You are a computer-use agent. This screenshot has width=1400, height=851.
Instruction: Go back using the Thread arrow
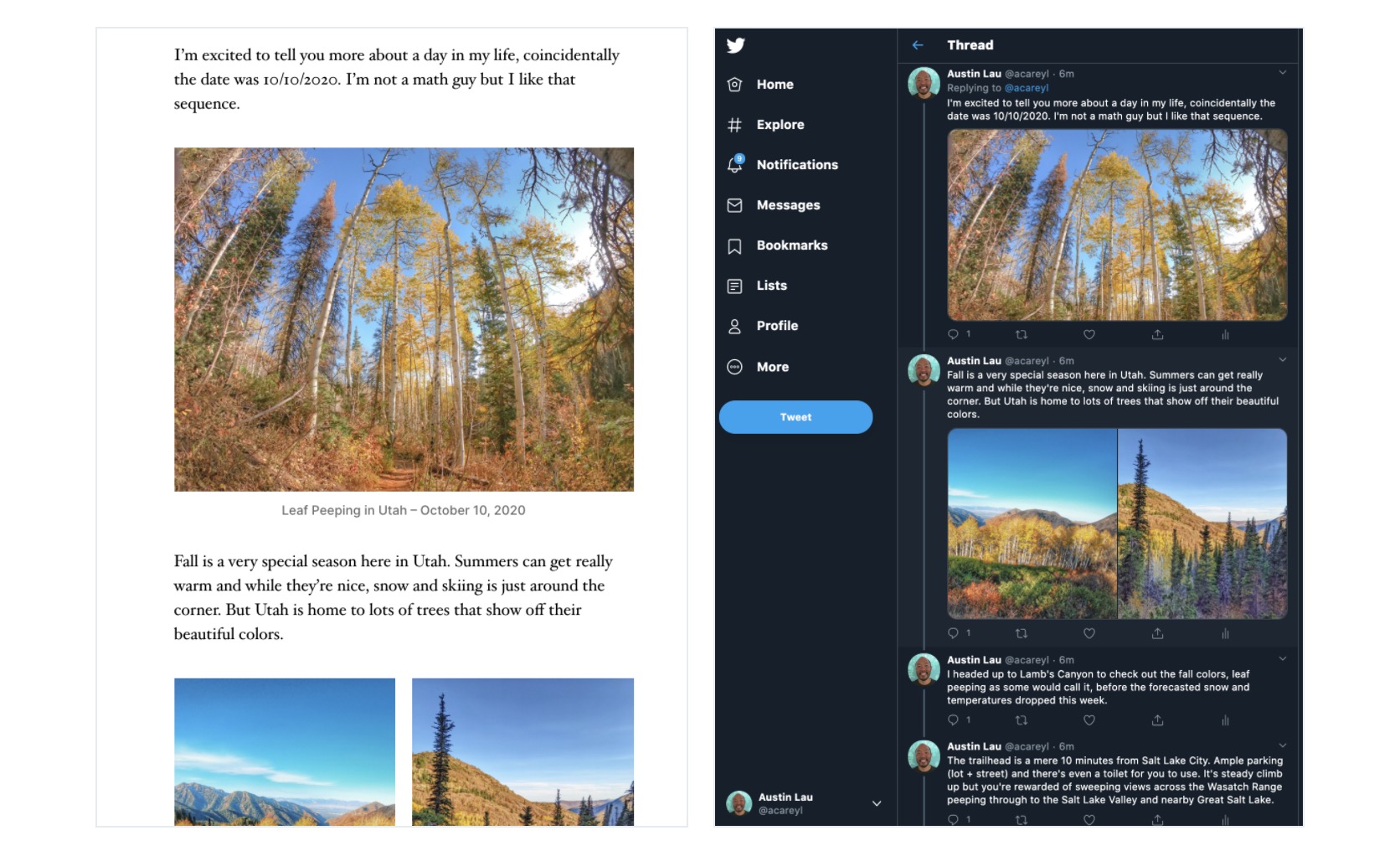point(918,45)
